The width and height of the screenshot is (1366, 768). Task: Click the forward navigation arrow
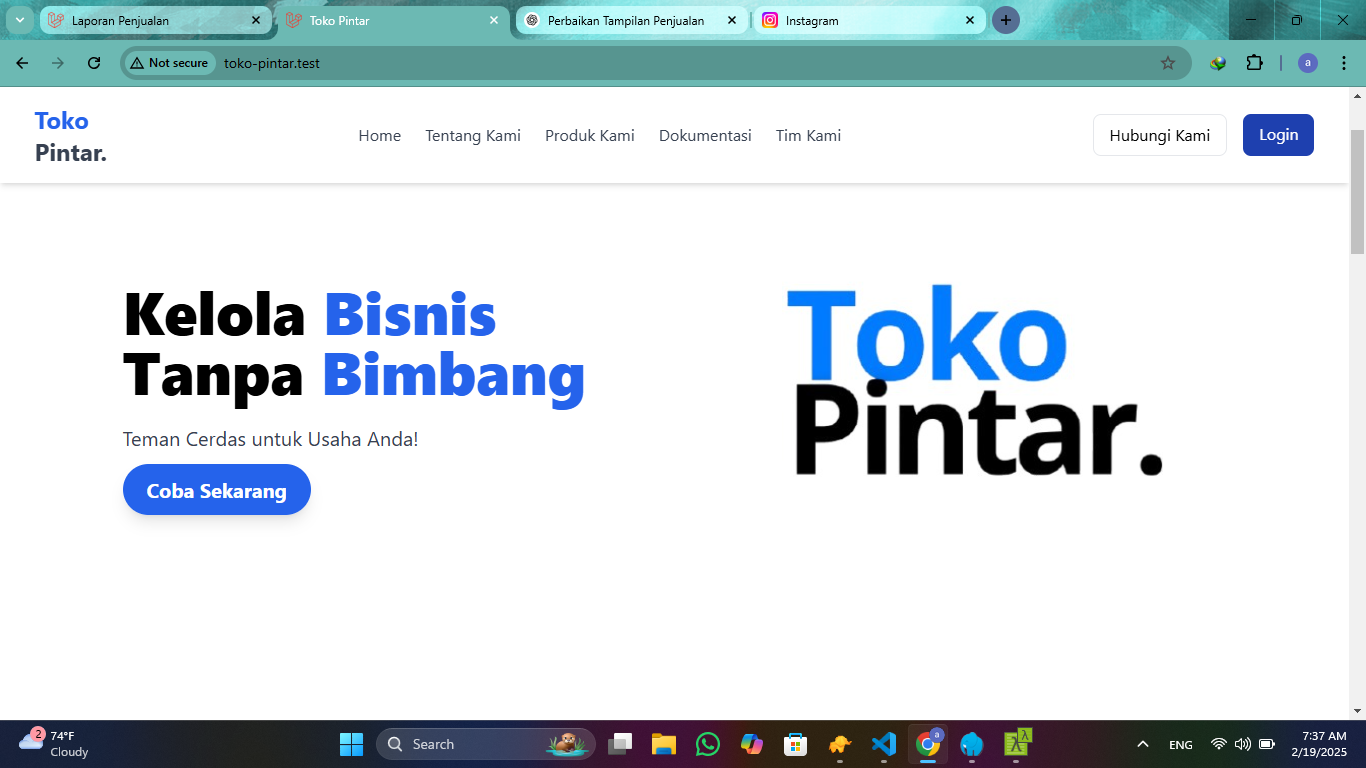58,63
